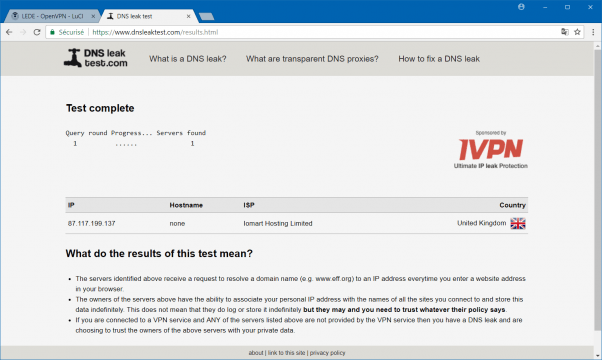The height and width of the screenshot is (360, 602).
Task: Open the privacy policy footer link
Action: point(327,353)
